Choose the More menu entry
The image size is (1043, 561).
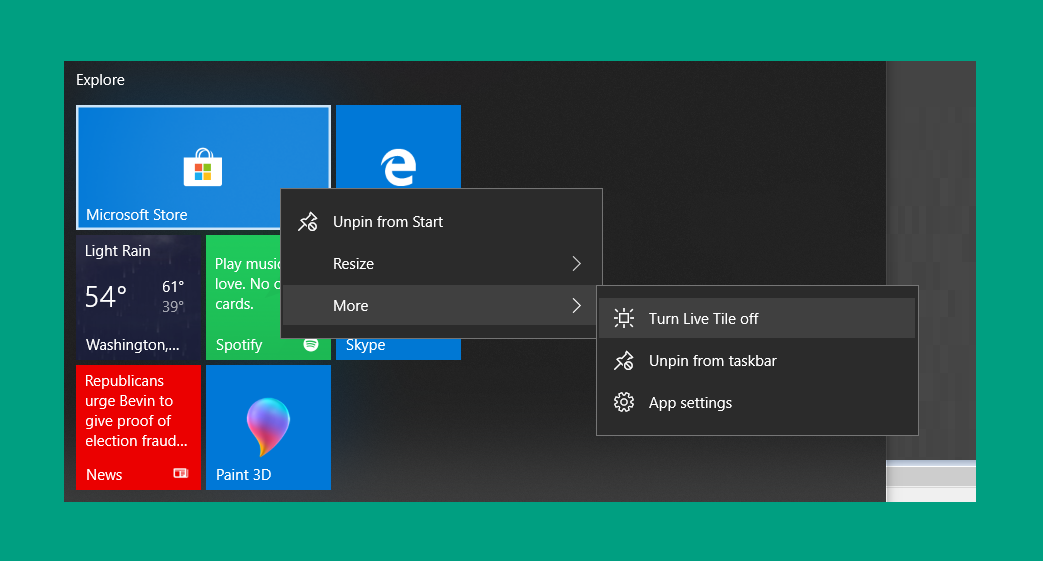442,305
